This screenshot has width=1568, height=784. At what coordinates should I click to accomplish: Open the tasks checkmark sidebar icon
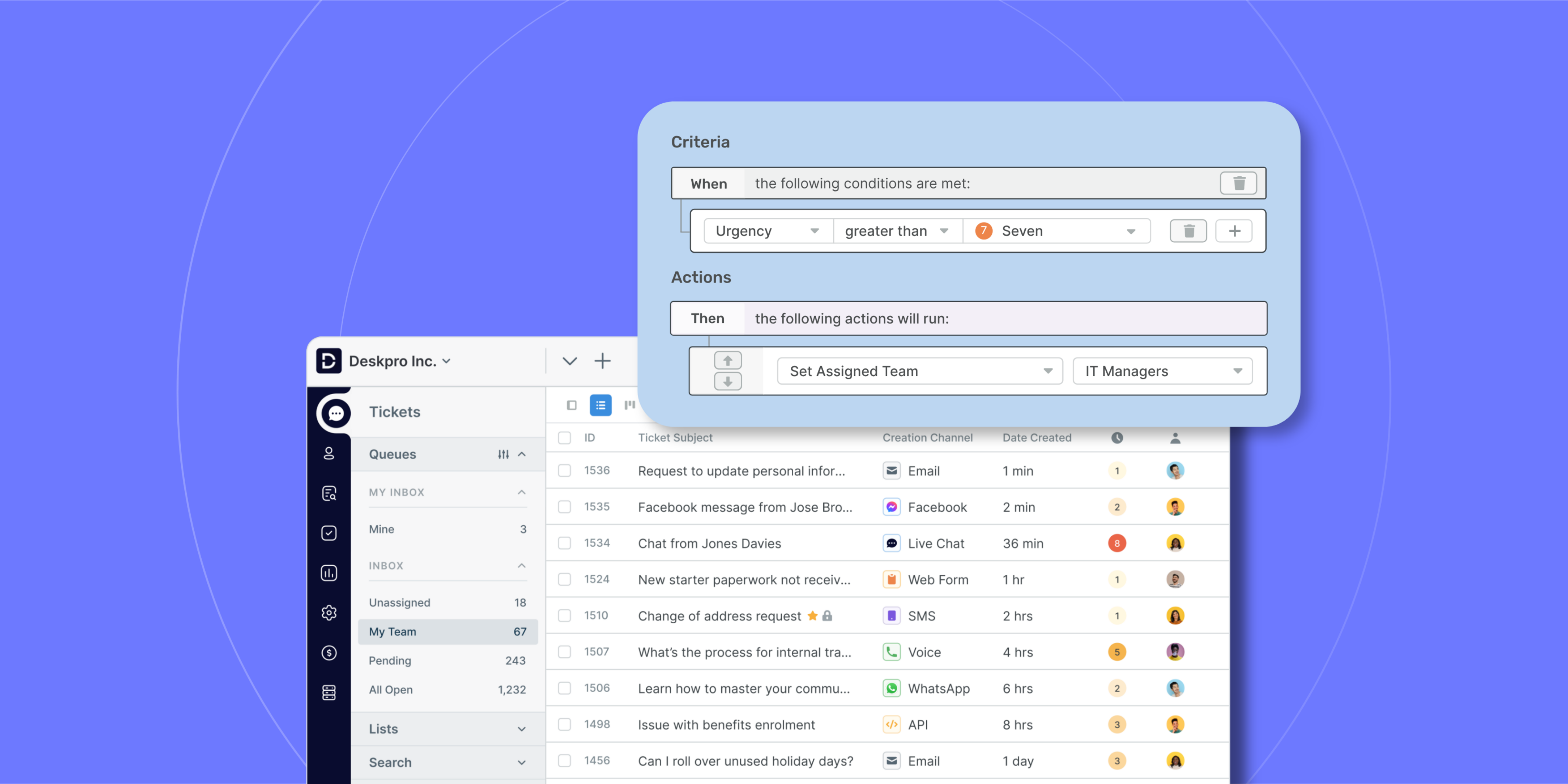[x=329, y=533]
